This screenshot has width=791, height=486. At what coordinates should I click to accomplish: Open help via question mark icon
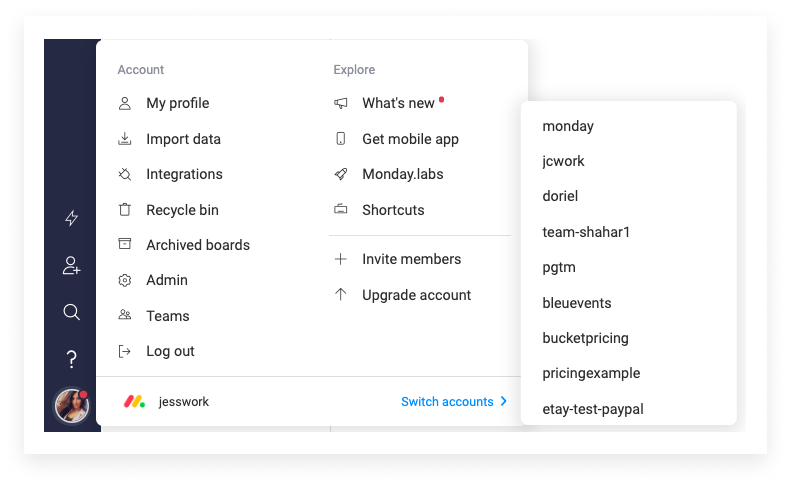tap(72, 359)
